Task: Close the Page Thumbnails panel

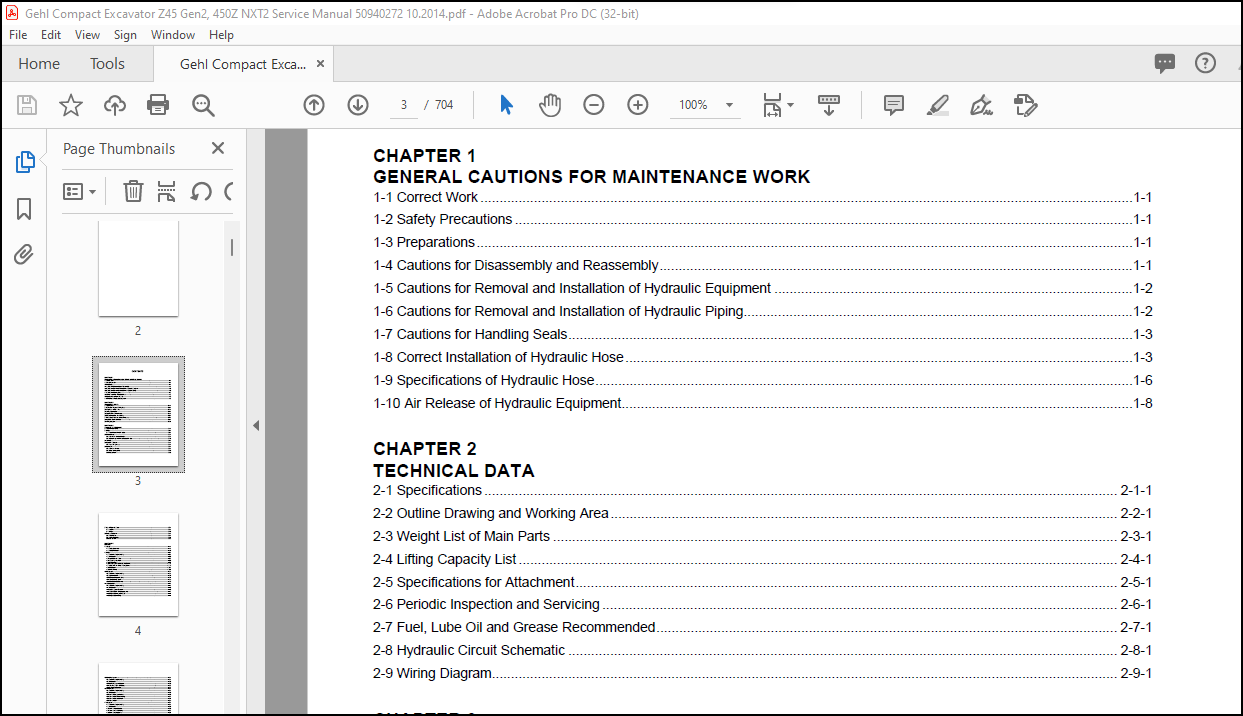Action: (x=218, y=148)
